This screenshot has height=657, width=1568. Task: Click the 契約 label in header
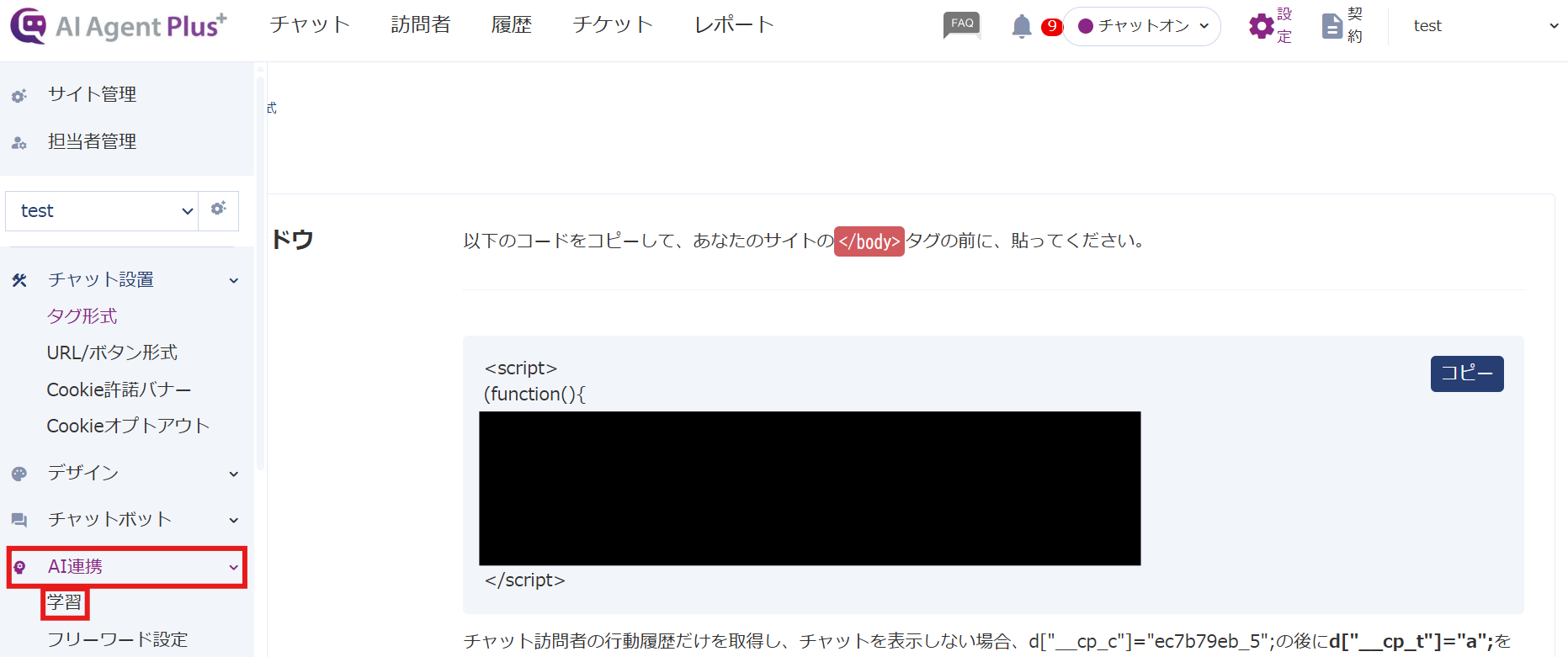click(1354, 25)
